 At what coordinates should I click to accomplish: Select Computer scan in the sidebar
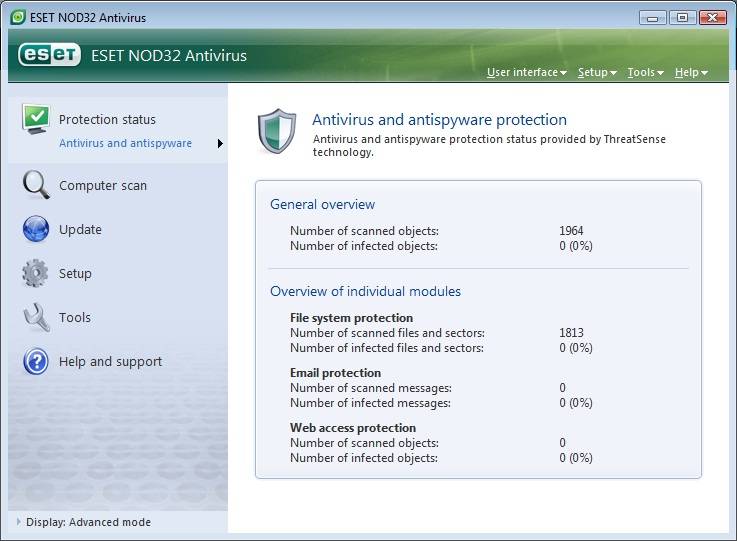103,186
